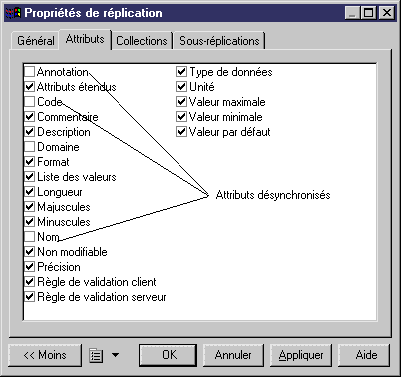Uncheck Type de données
This screenshot has height=377, width=401.
(x=181, y=72)
